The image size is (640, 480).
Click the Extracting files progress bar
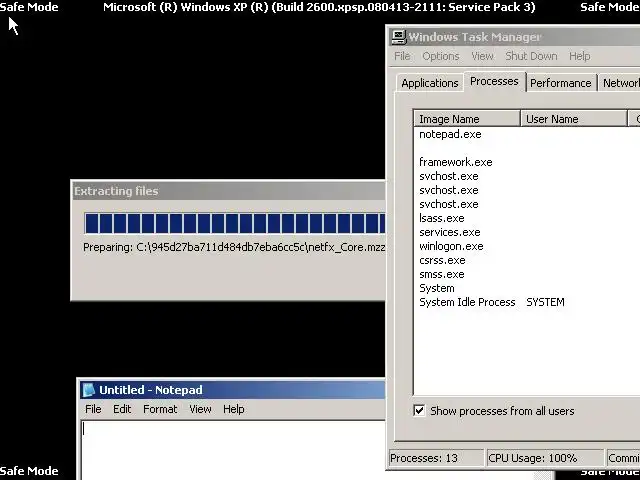click(235, 223)
